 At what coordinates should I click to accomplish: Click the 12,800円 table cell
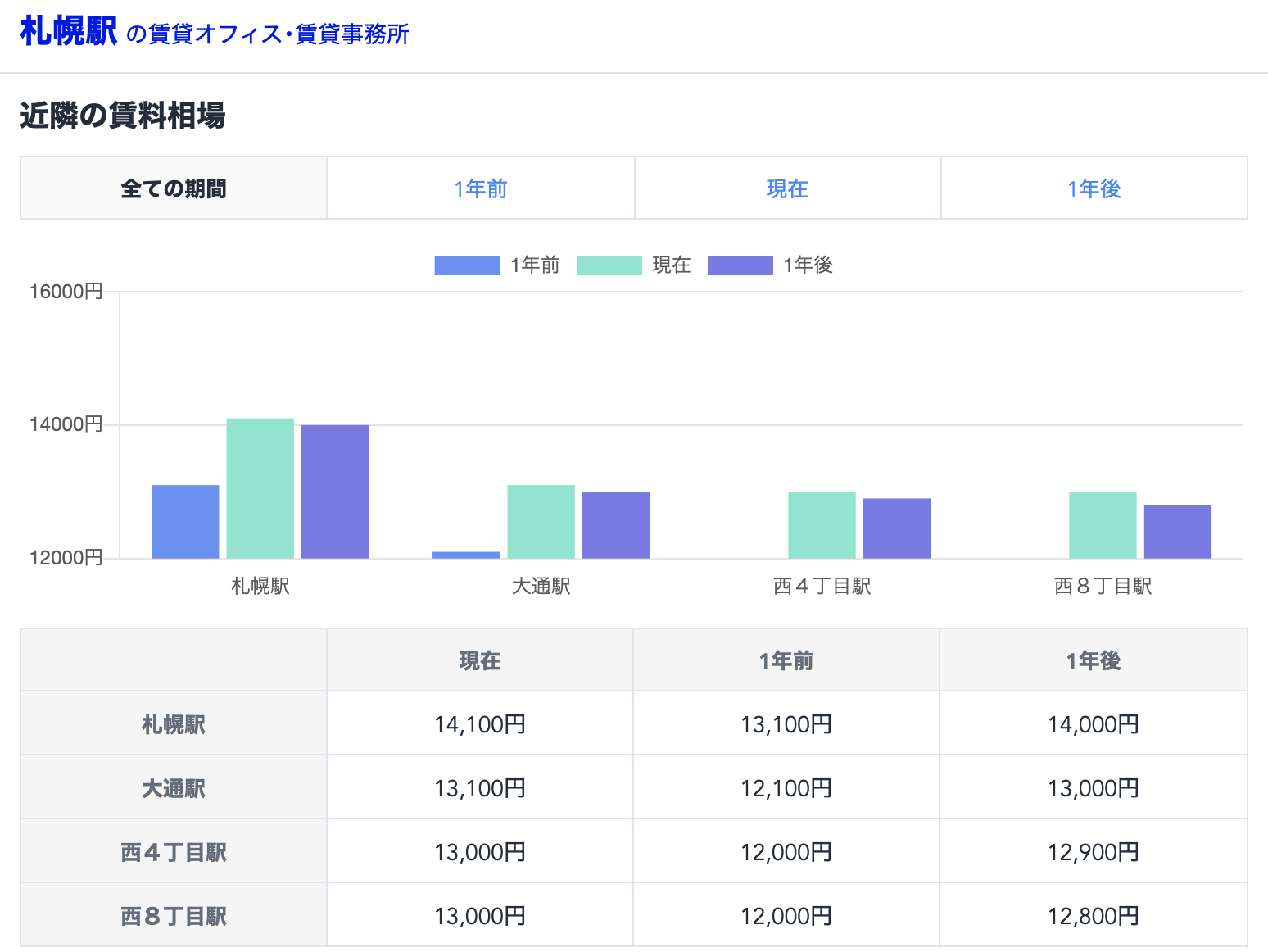(x=1094, y=916)
